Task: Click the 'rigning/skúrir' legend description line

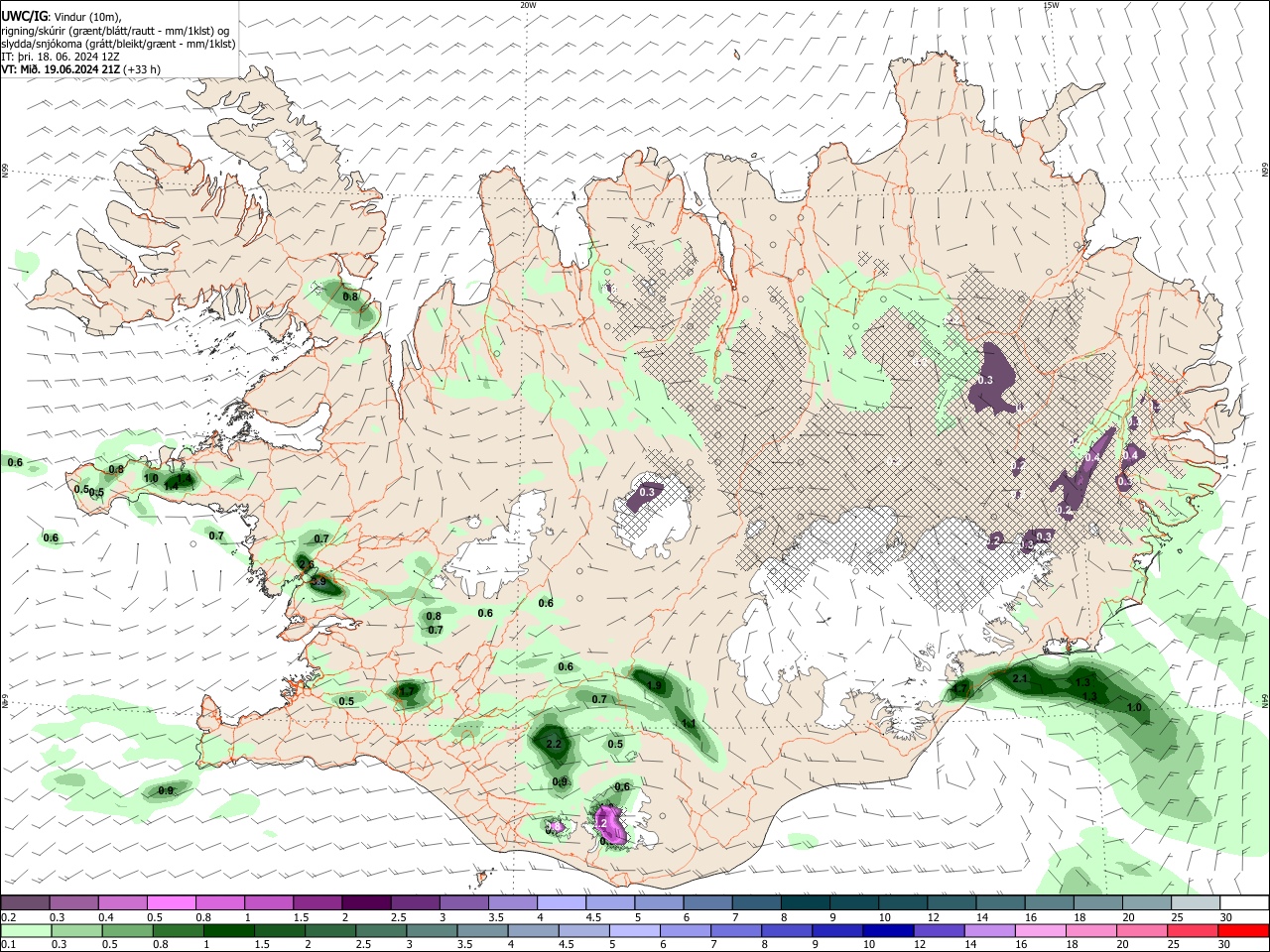Action: [x=115, y=31]
